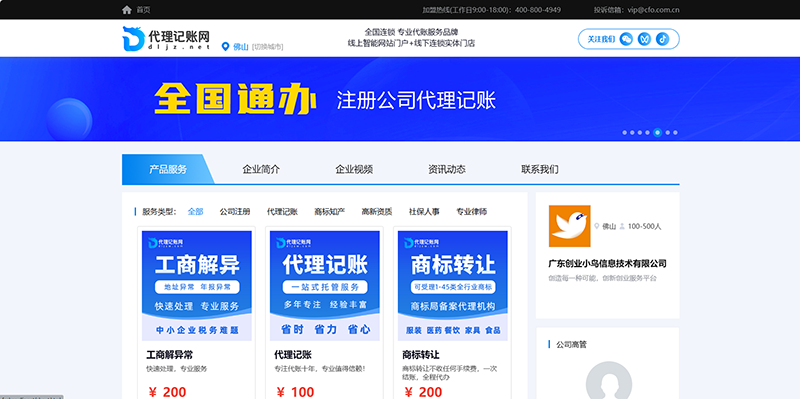Filter service type by 专业律师

click(x=472, y=211)
